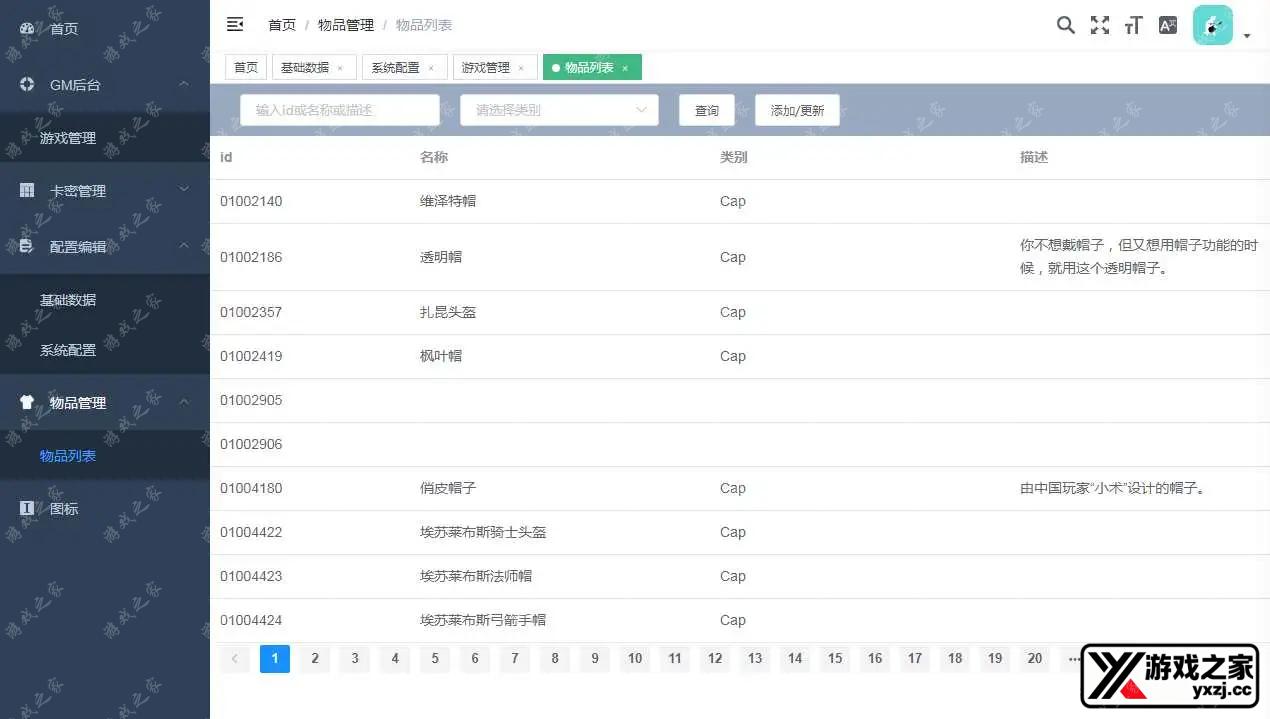This screenshot has width=1270, height=719.
Task: Click the 图标 sidebar menu icon
Action: pos(27,509)
